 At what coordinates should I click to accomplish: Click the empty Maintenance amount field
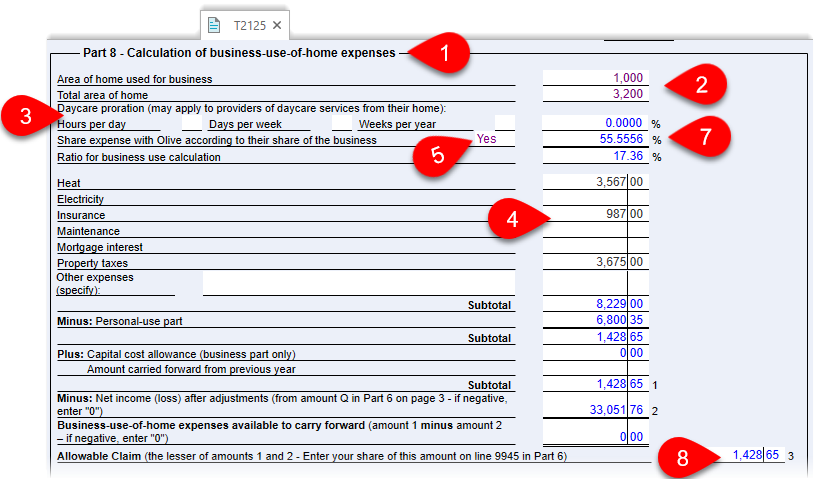coord(595,230)
